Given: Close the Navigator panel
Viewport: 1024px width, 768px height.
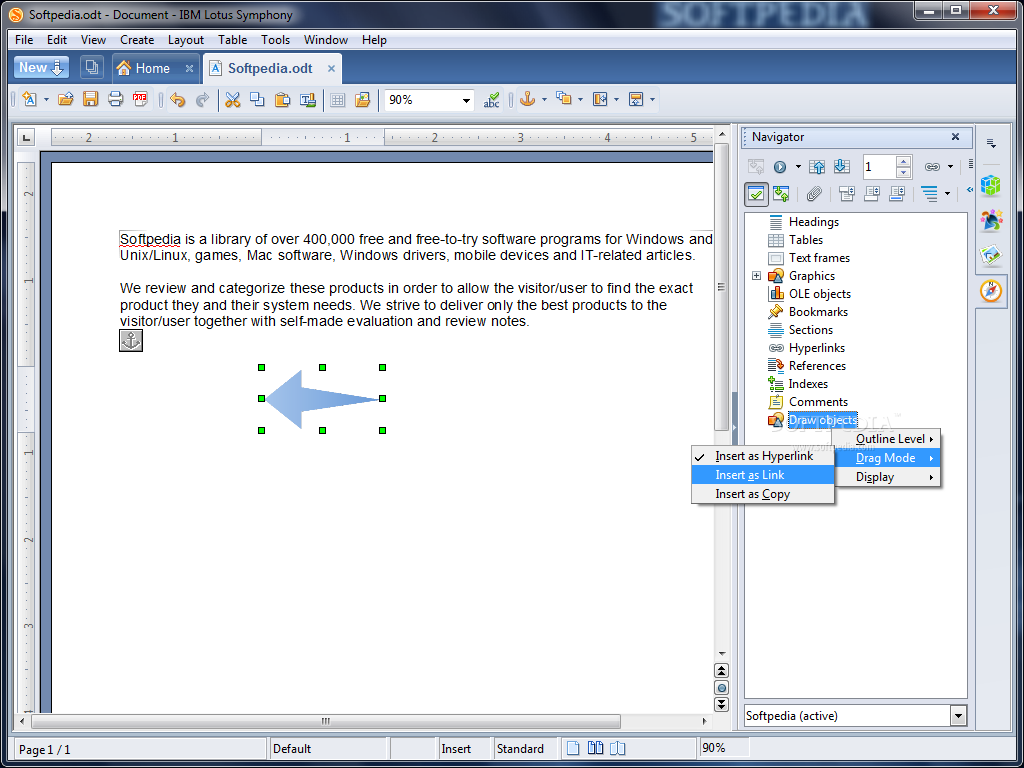Looking at the screenshot, I should tap(955, 136).
